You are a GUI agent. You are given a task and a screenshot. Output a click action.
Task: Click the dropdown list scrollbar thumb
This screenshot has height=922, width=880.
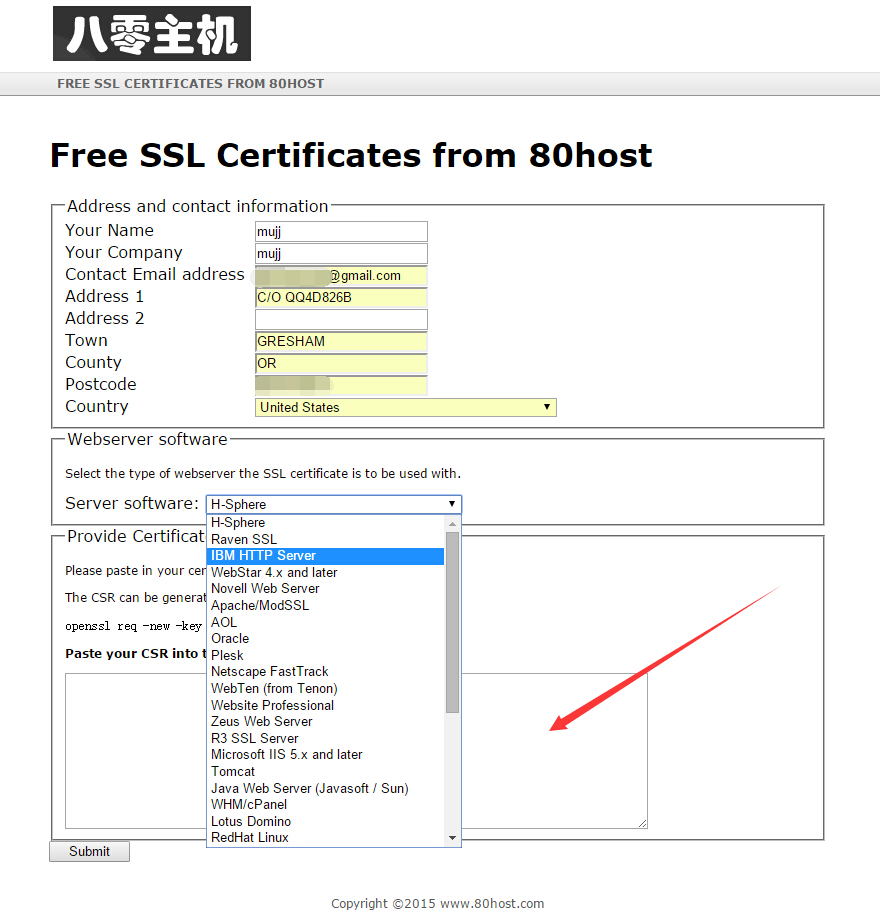(x=452, y=620)
